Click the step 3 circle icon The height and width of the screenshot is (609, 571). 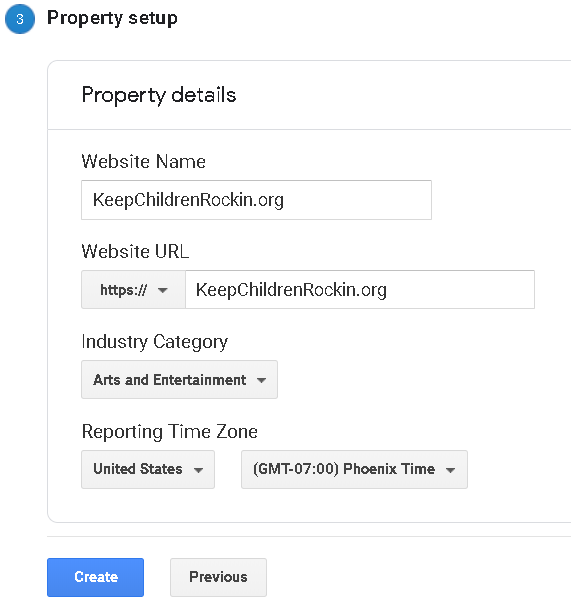point(20,19)
